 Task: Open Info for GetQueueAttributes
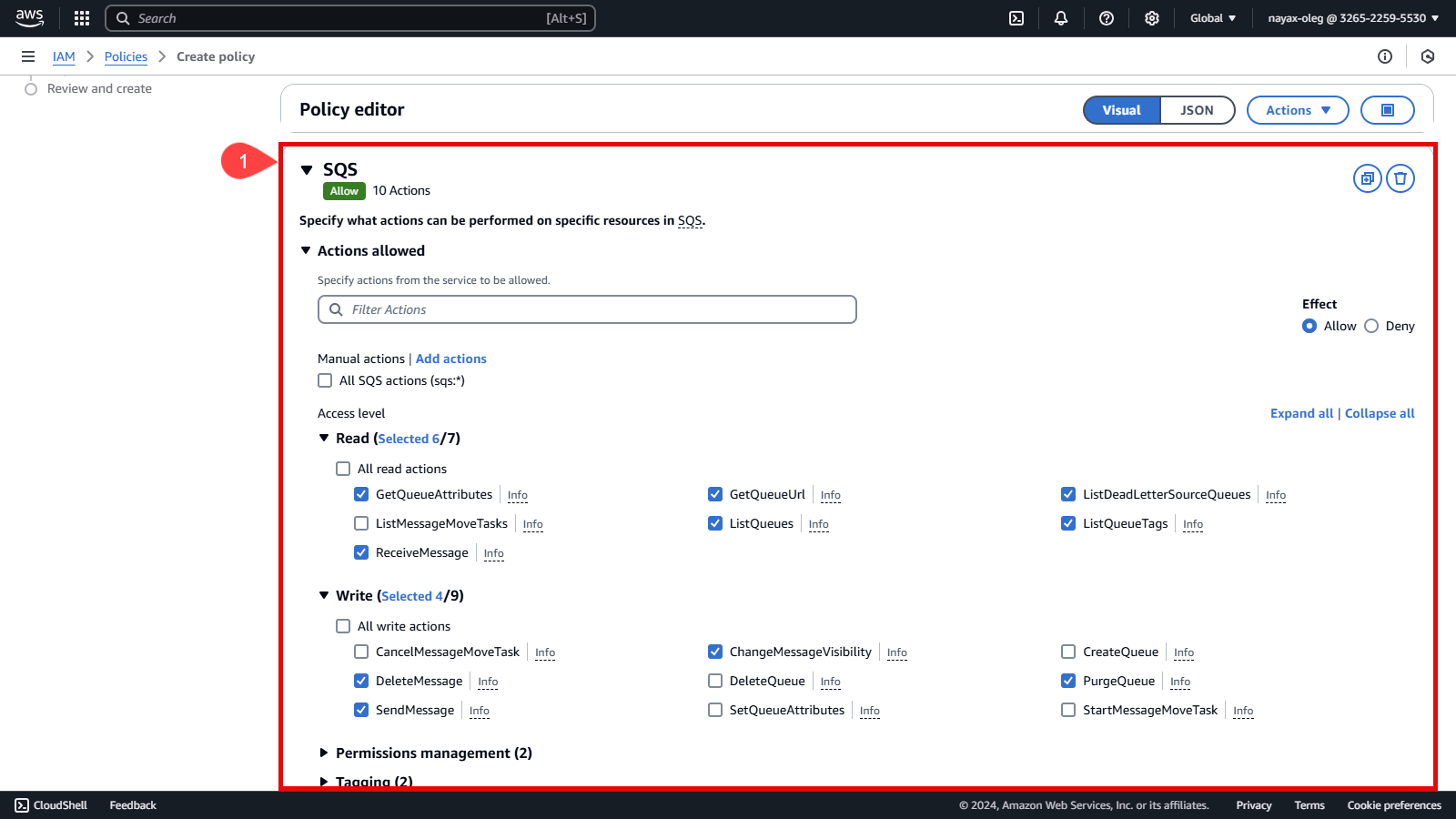[518, 495]
